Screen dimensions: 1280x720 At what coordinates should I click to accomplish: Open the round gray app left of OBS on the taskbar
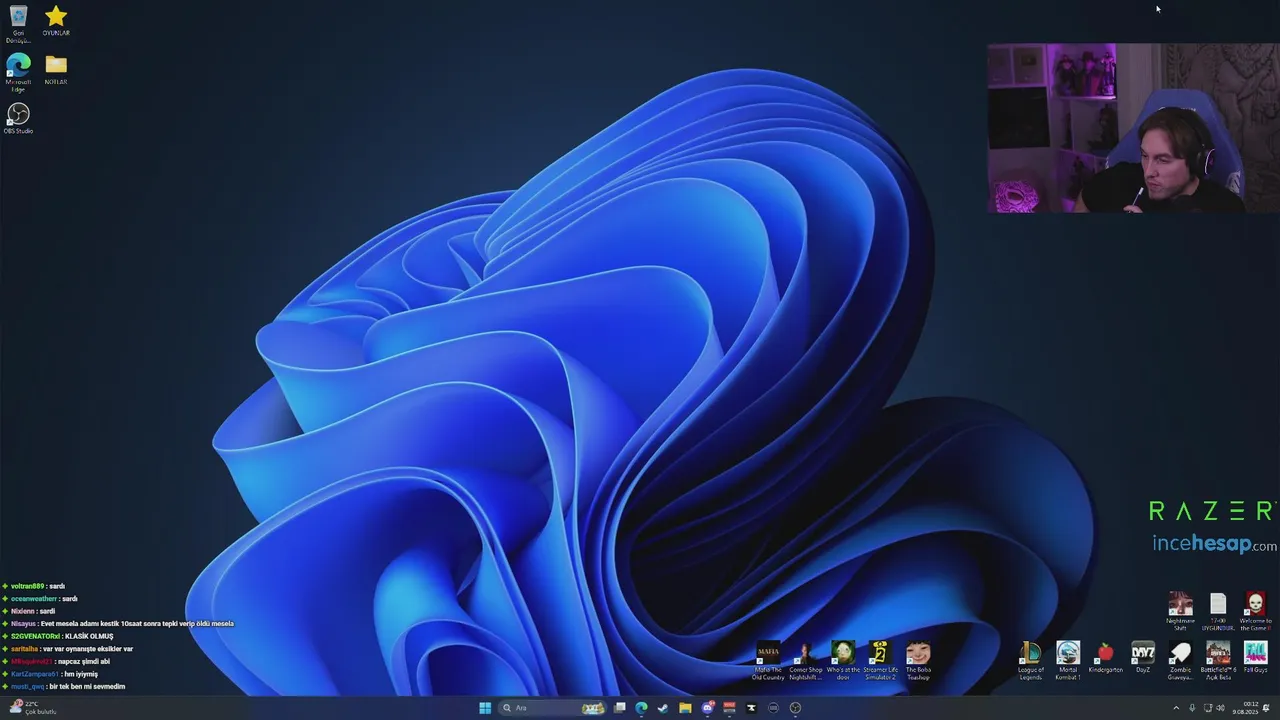(773, 708)
